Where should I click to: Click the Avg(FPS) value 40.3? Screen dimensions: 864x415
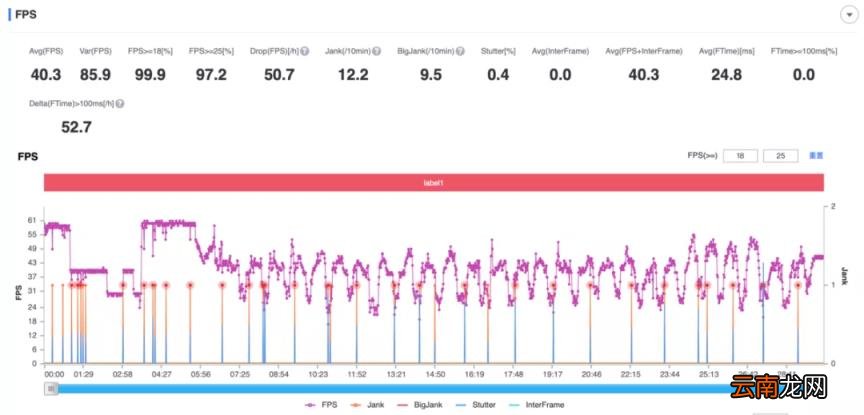click(46, 75)
